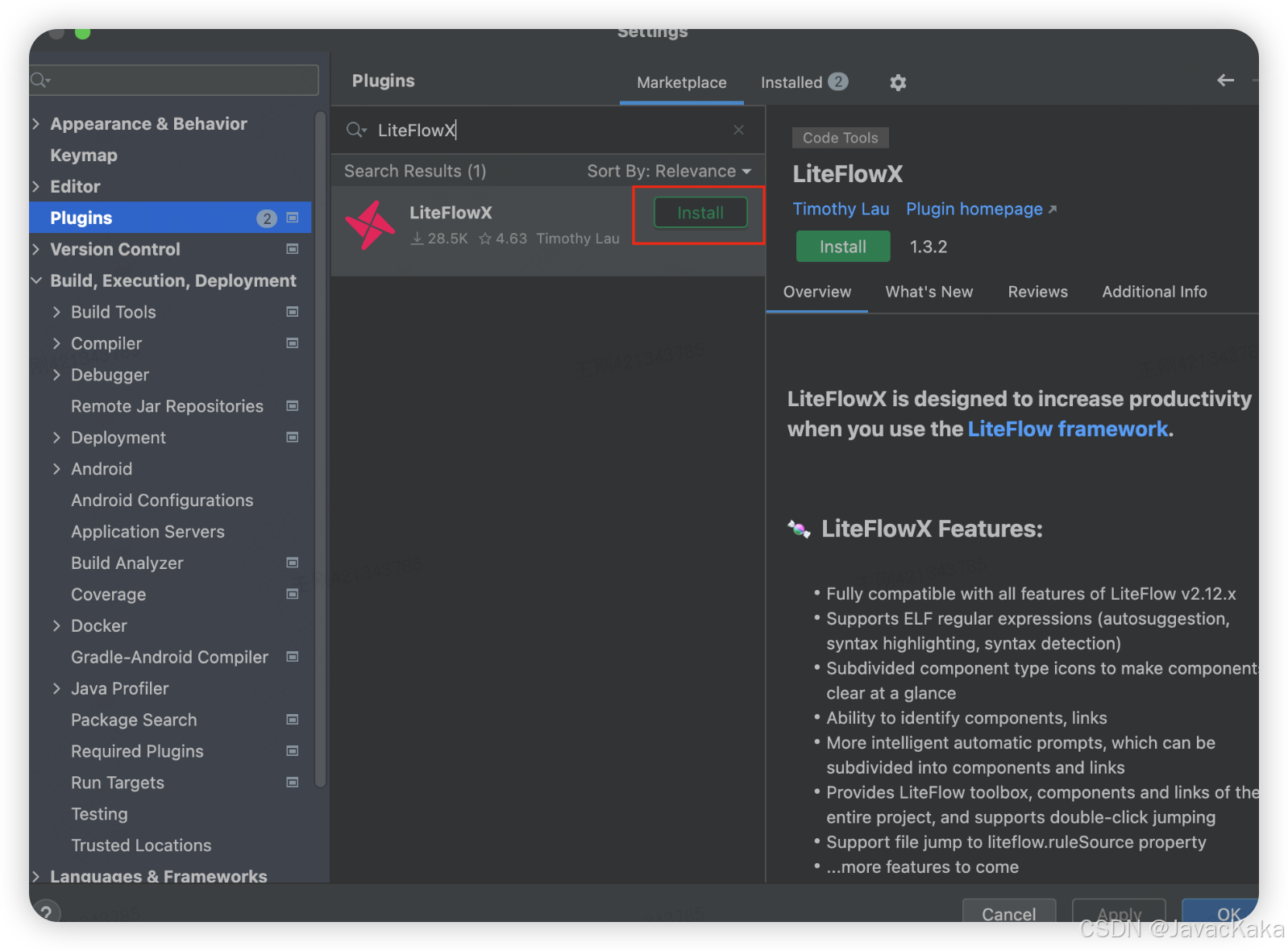Click the search magnifier icon in the plugin search
Viewport: 1288px width, 951px height.
356,130
